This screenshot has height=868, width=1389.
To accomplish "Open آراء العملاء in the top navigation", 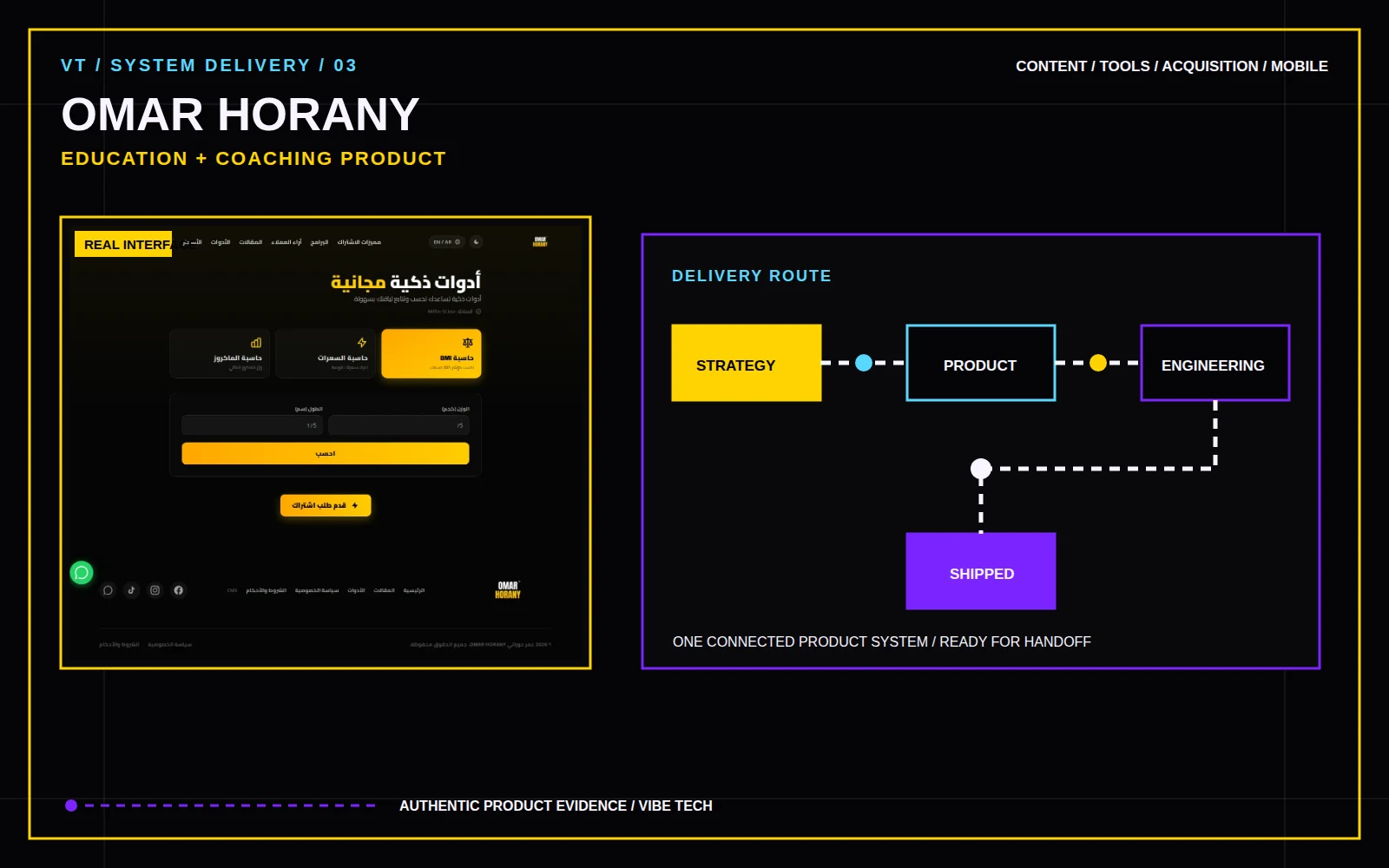I will (286, 242).
